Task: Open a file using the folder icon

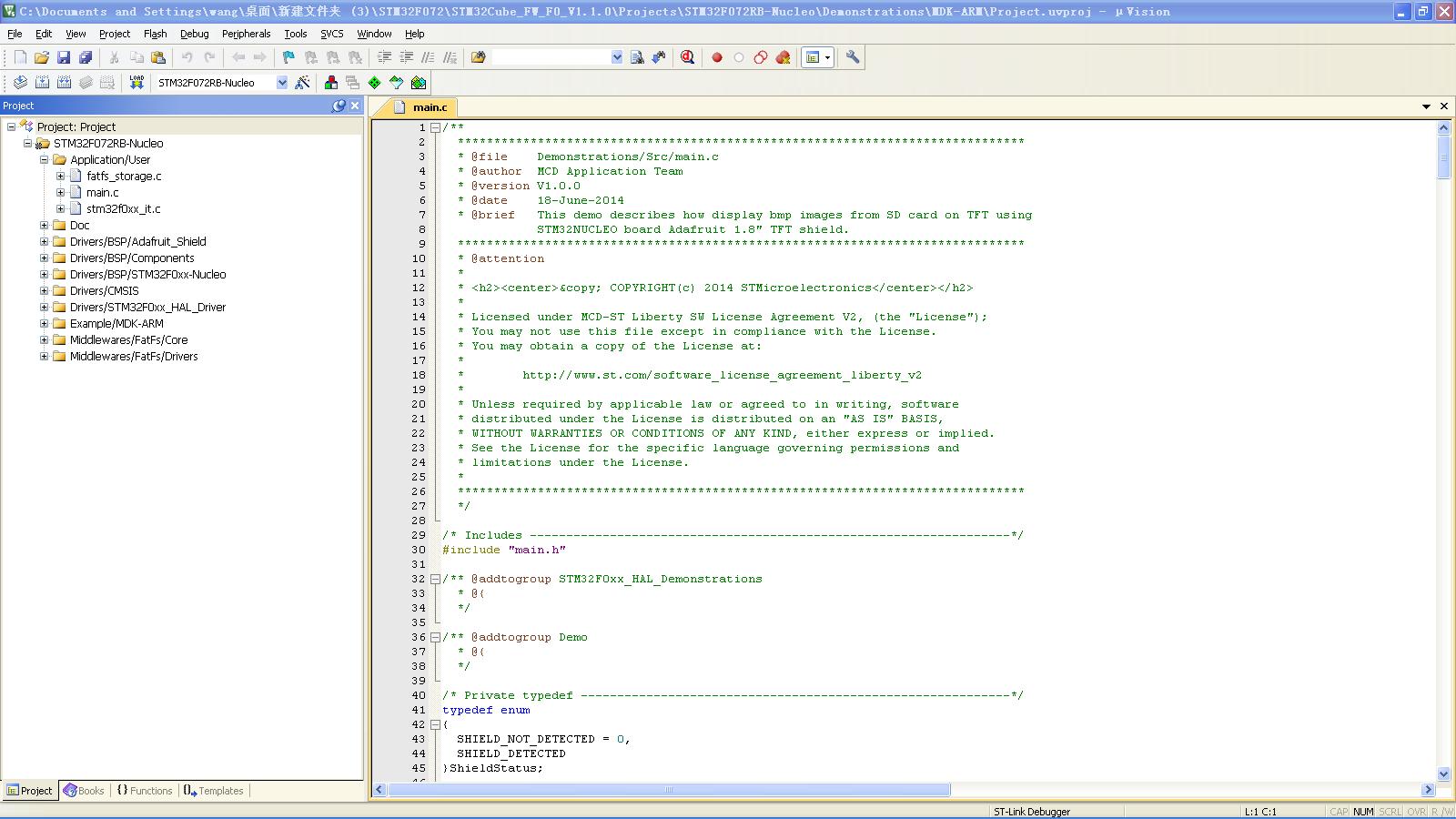Action: click(42, 57)
